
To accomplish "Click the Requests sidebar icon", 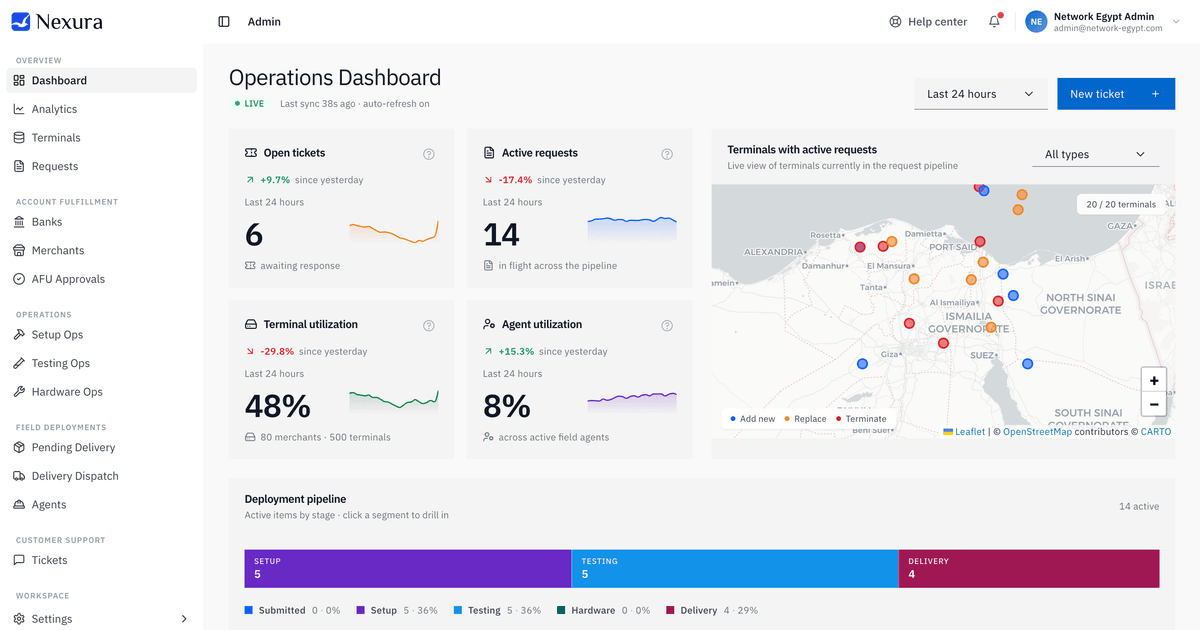I will pos(19,166).
